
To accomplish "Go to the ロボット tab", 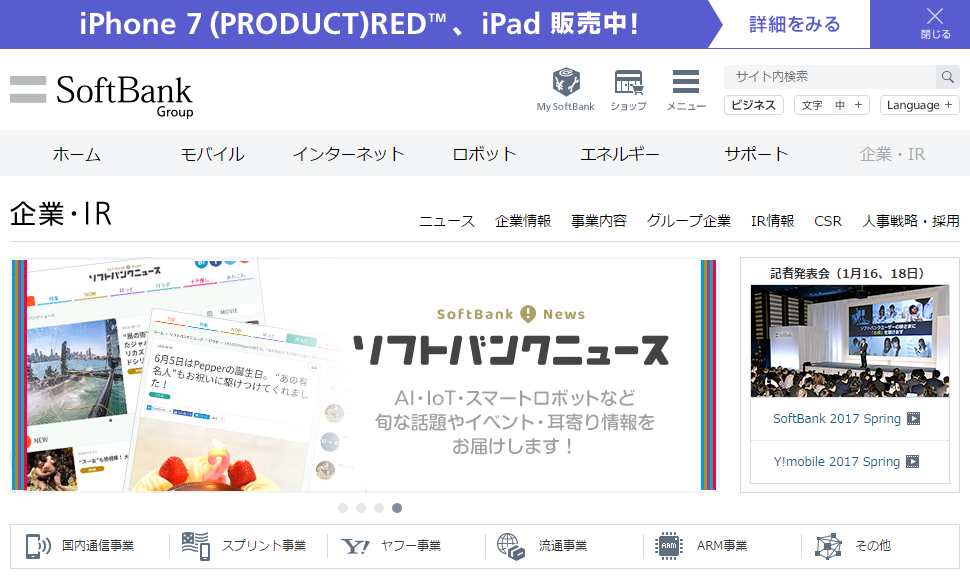I will [x=484, y=154].
